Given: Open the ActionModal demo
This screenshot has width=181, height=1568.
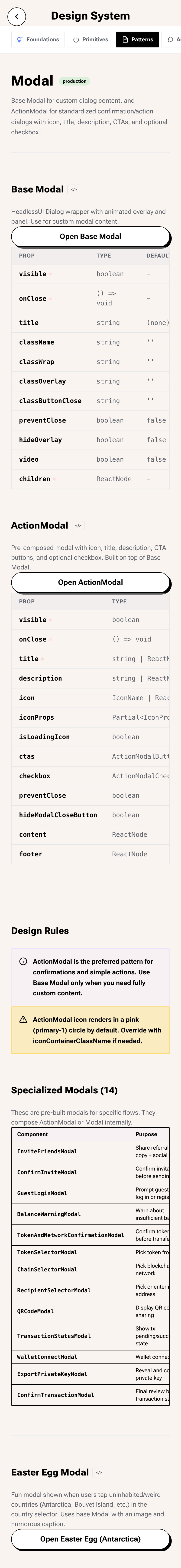Looking at the screenshot, I should [90, 582].
